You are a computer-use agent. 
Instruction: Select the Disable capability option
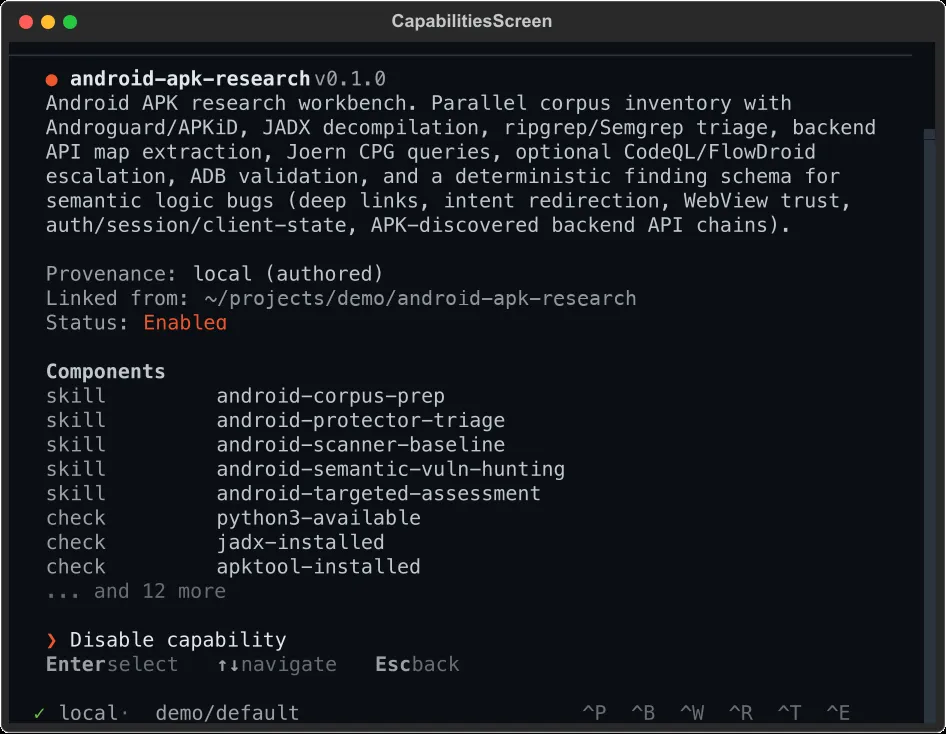166,640
